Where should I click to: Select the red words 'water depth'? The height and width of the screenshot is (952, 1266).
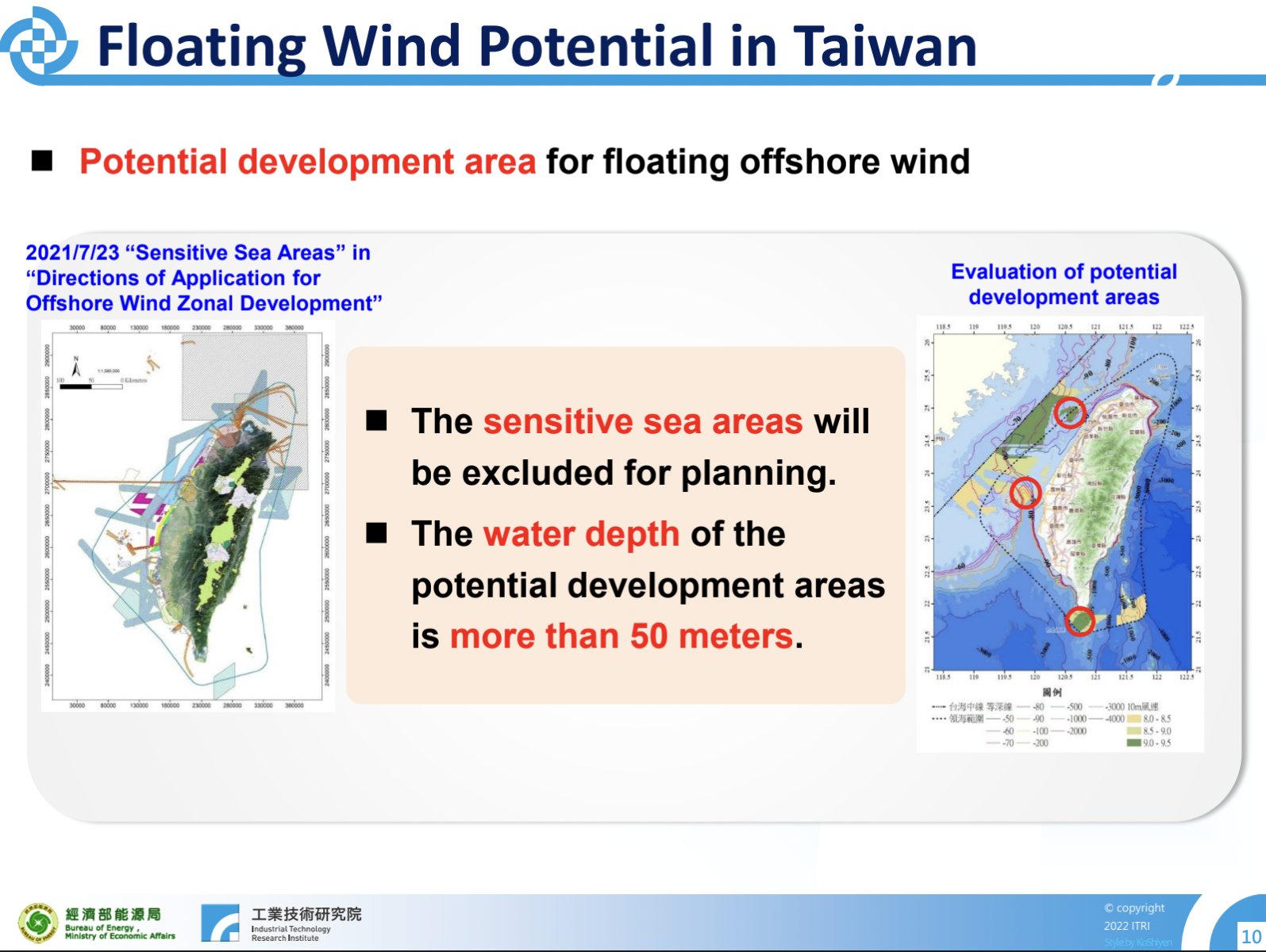point(581,534)
